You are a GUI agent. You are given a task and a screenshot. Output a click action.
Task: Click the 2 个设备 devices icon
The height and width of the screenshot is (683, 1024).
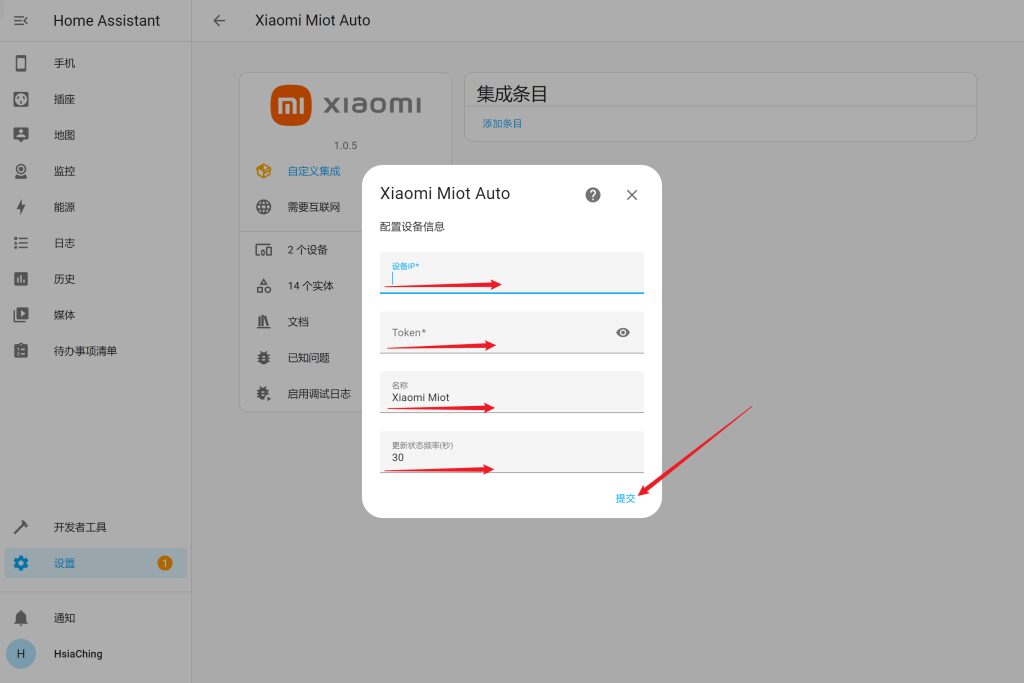tap(264, 250)
